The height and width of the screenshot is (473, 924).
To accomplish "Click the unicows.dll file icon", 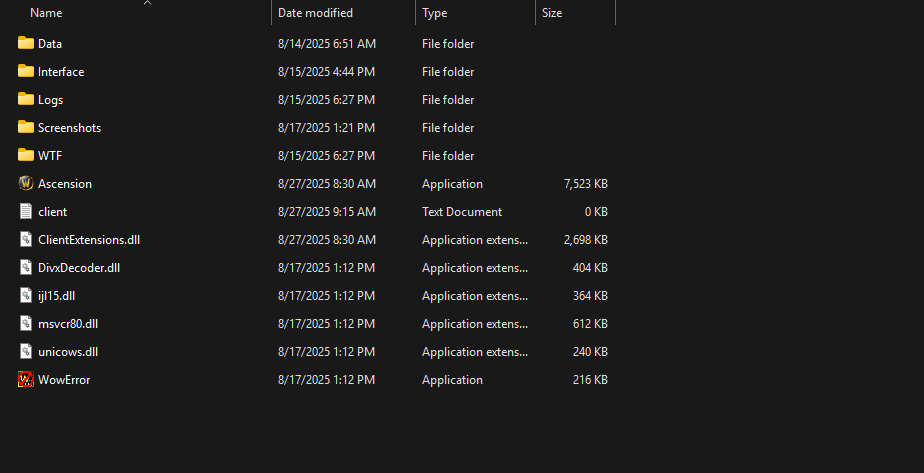I will [x=26, y=352].
